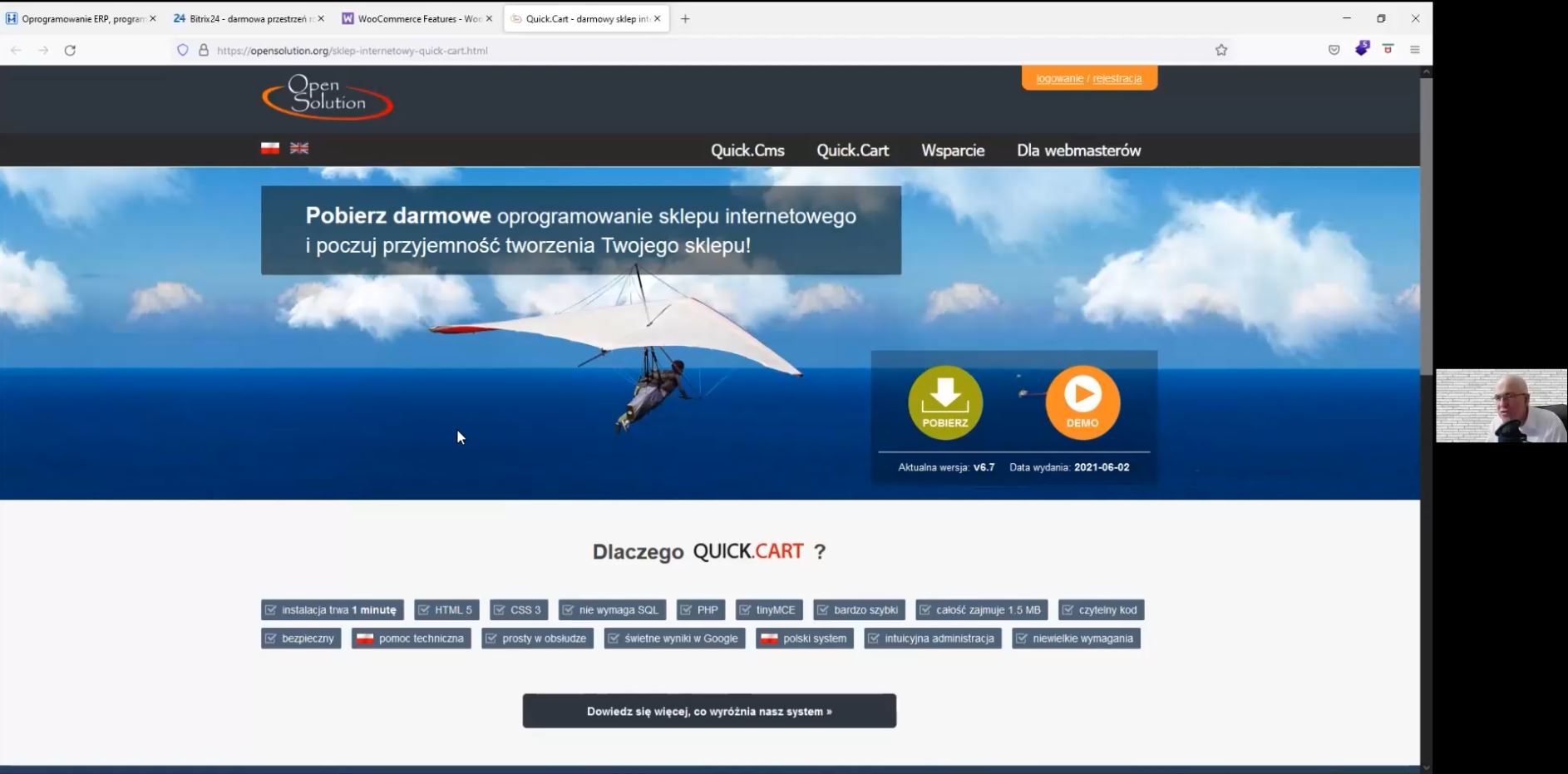Viewport: 1568px width, 774px height.
Task: Open a new browser tab
Action: [x=685, y=18]
